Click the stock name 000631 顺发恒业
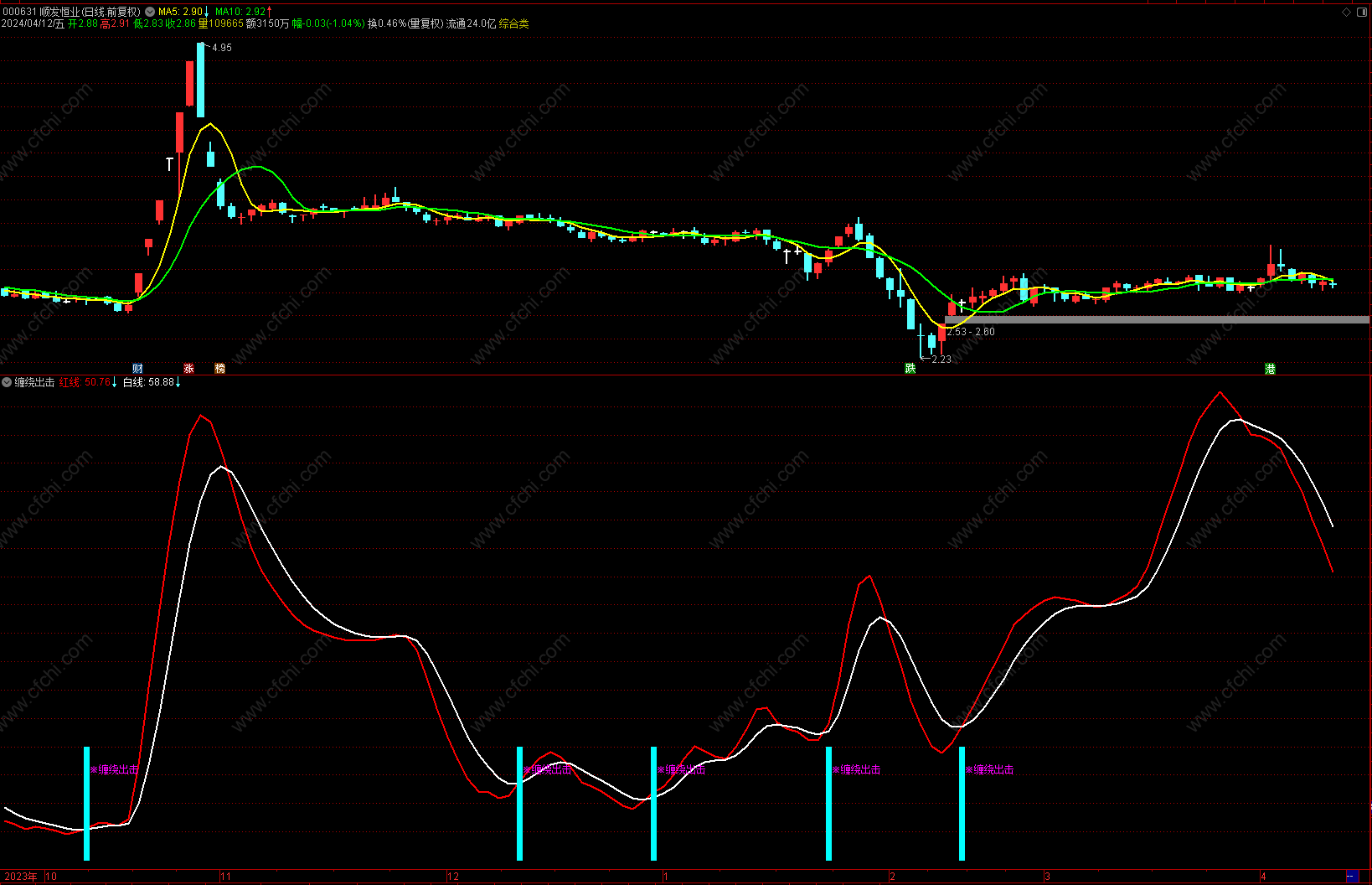Image resolution: width=1372 pixels, height=885 pixels. 41,12
